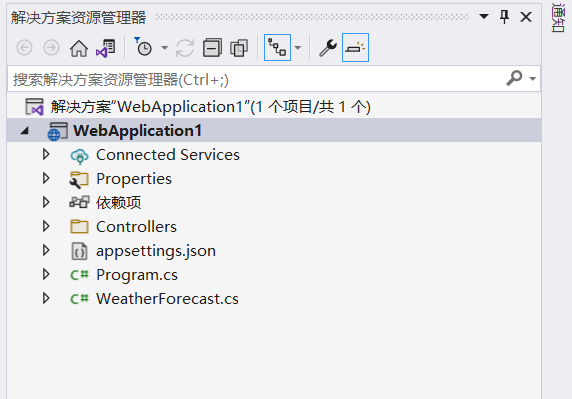Image resolution: width=572 pixels, height=399 pixels.
Task: Click the appsettings.json file icon
Action: click(79, 251)
